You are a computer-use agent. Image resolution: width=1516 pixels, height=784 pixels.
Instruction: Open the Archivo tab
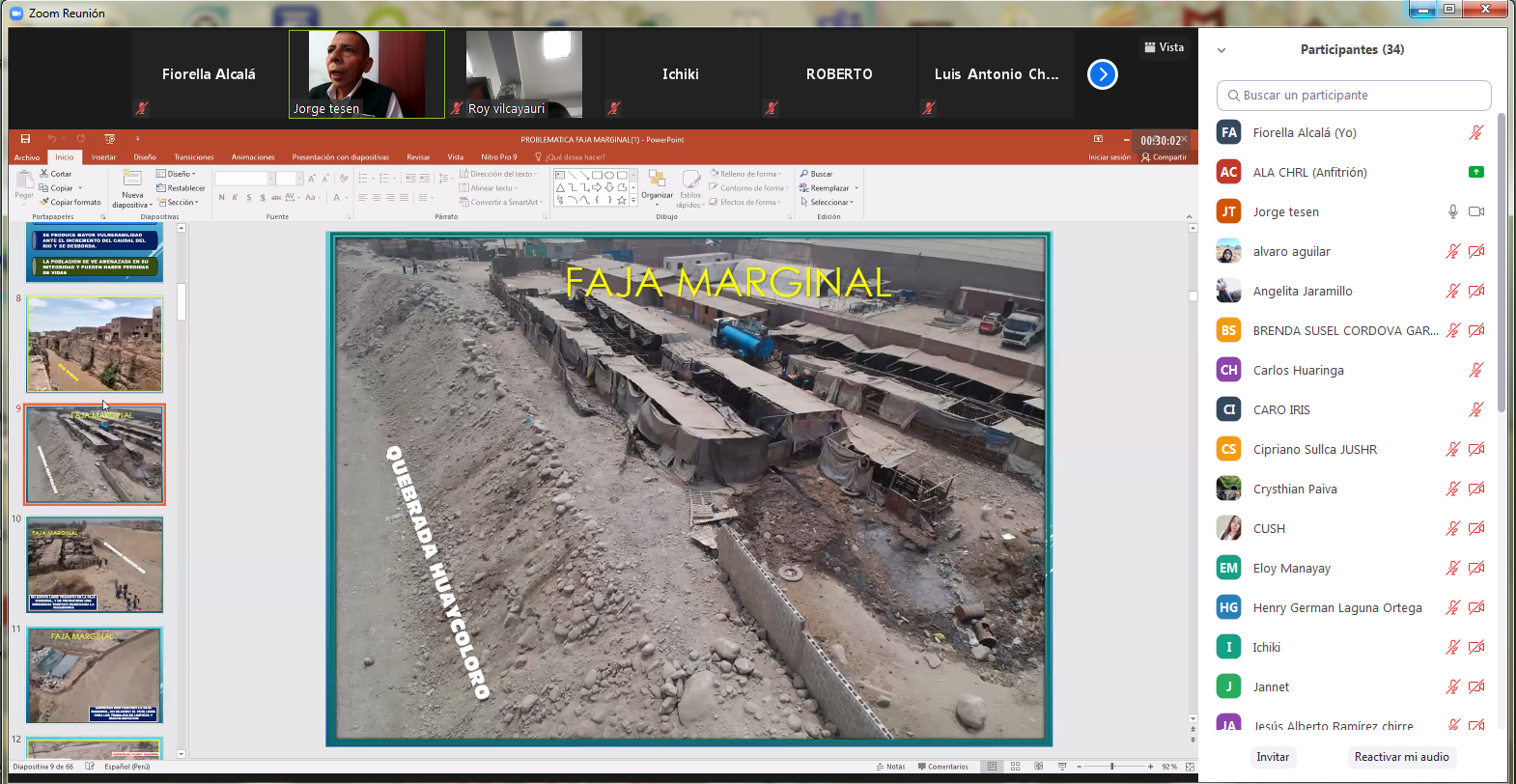click(27, 157)
